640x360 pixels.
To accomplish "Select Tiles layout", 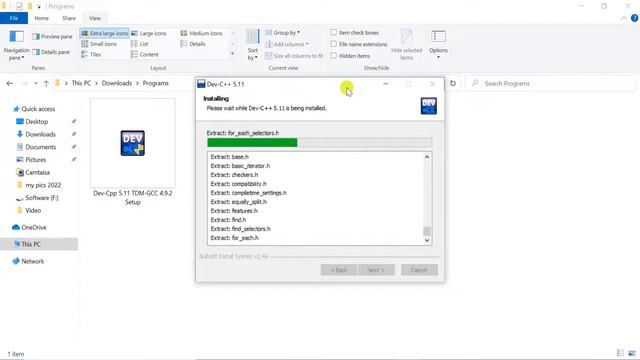I will pos(91,54).
